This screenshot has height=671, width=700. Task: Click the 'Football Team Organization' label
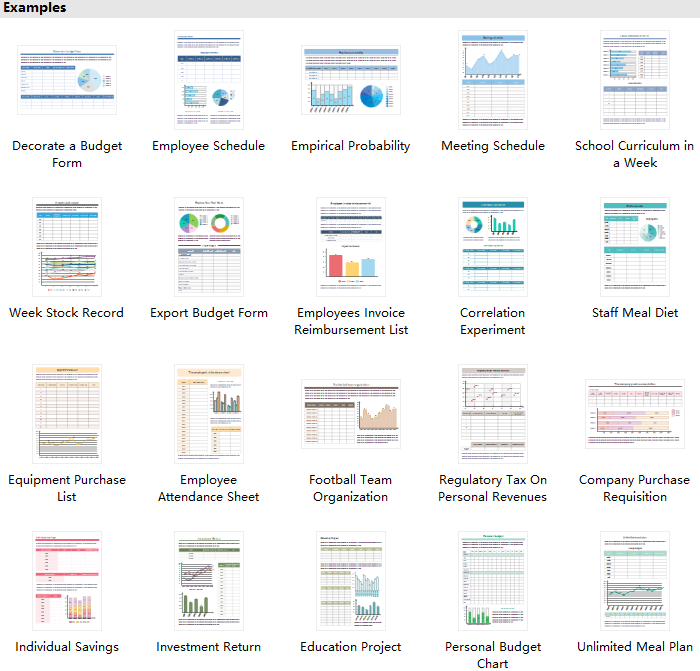coord(350,488)
